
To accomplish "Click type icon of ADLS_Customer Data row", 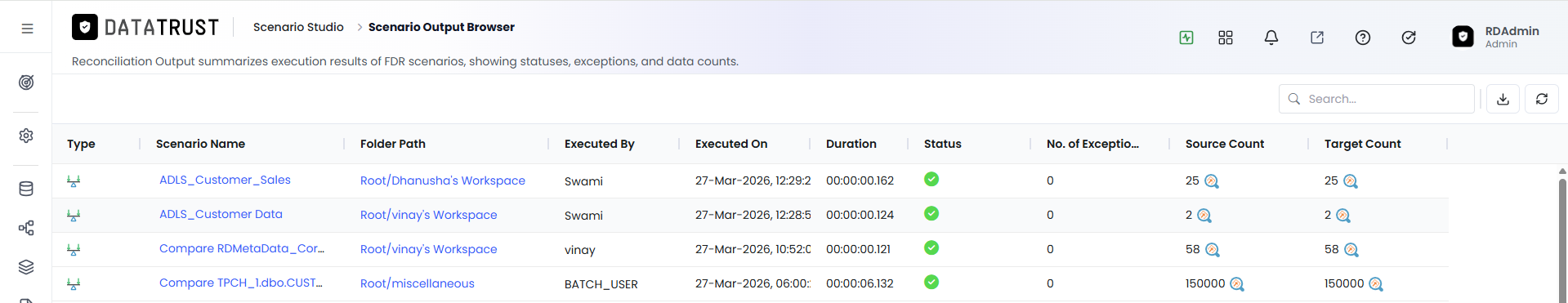I will point(74,216).
